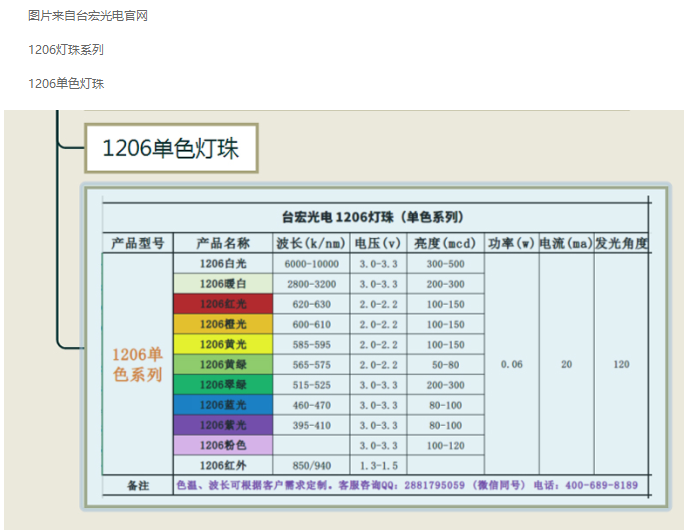Click the orange 1206橙光 cell
Screen dimensions: 689x530
(223, 324)
